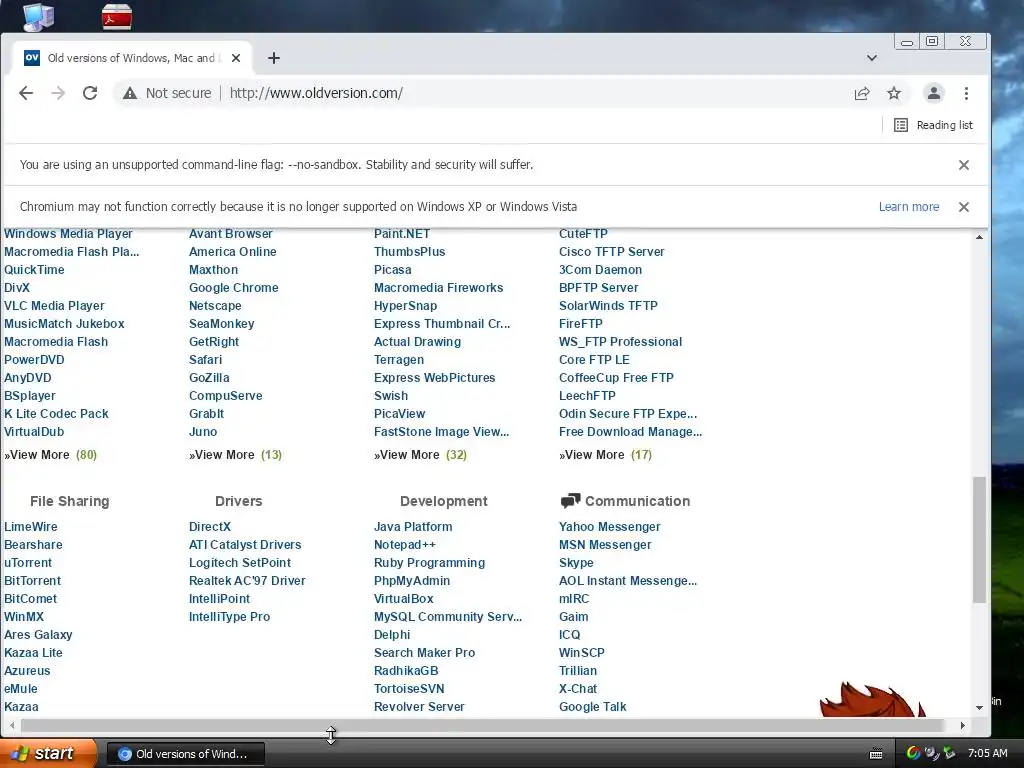The image size is (1024, 768).
Task: Open the Drivers category heading
Action: point(238,501)
